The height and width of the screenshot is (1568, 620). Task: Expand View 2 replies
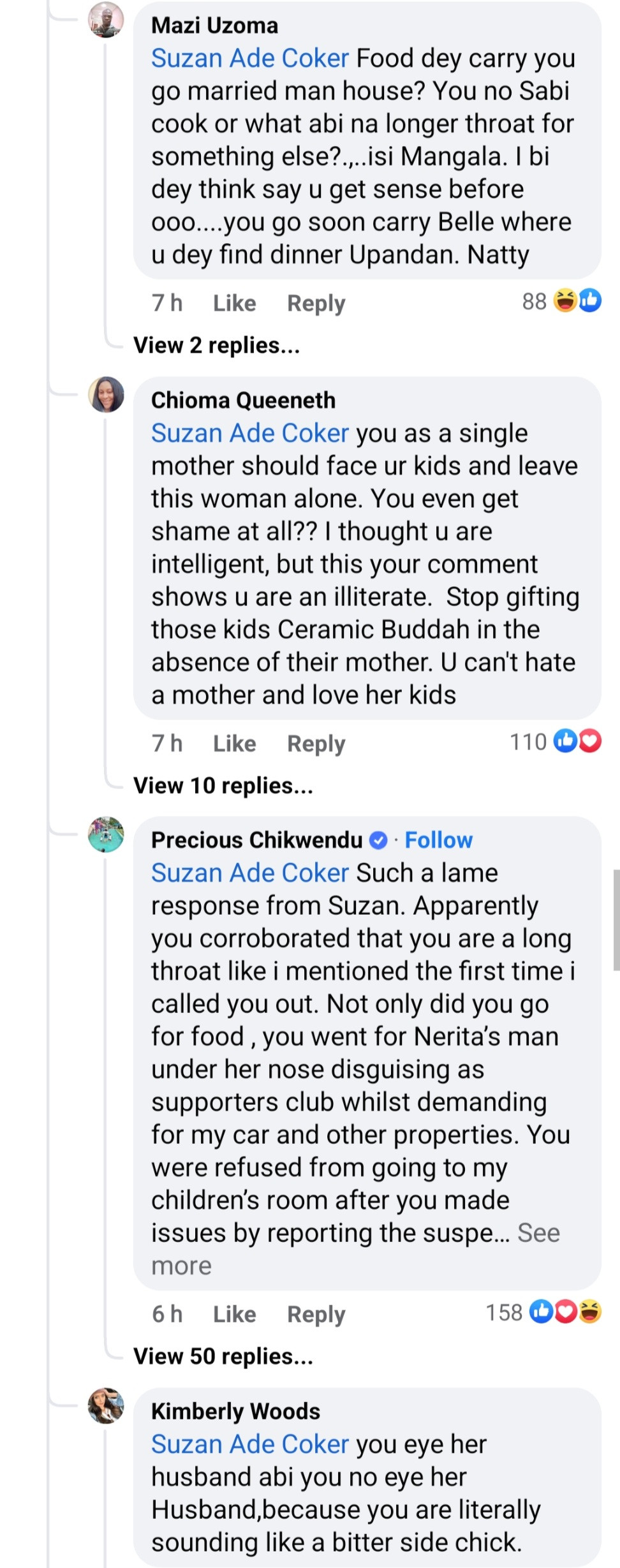click(x=216, y=345)
